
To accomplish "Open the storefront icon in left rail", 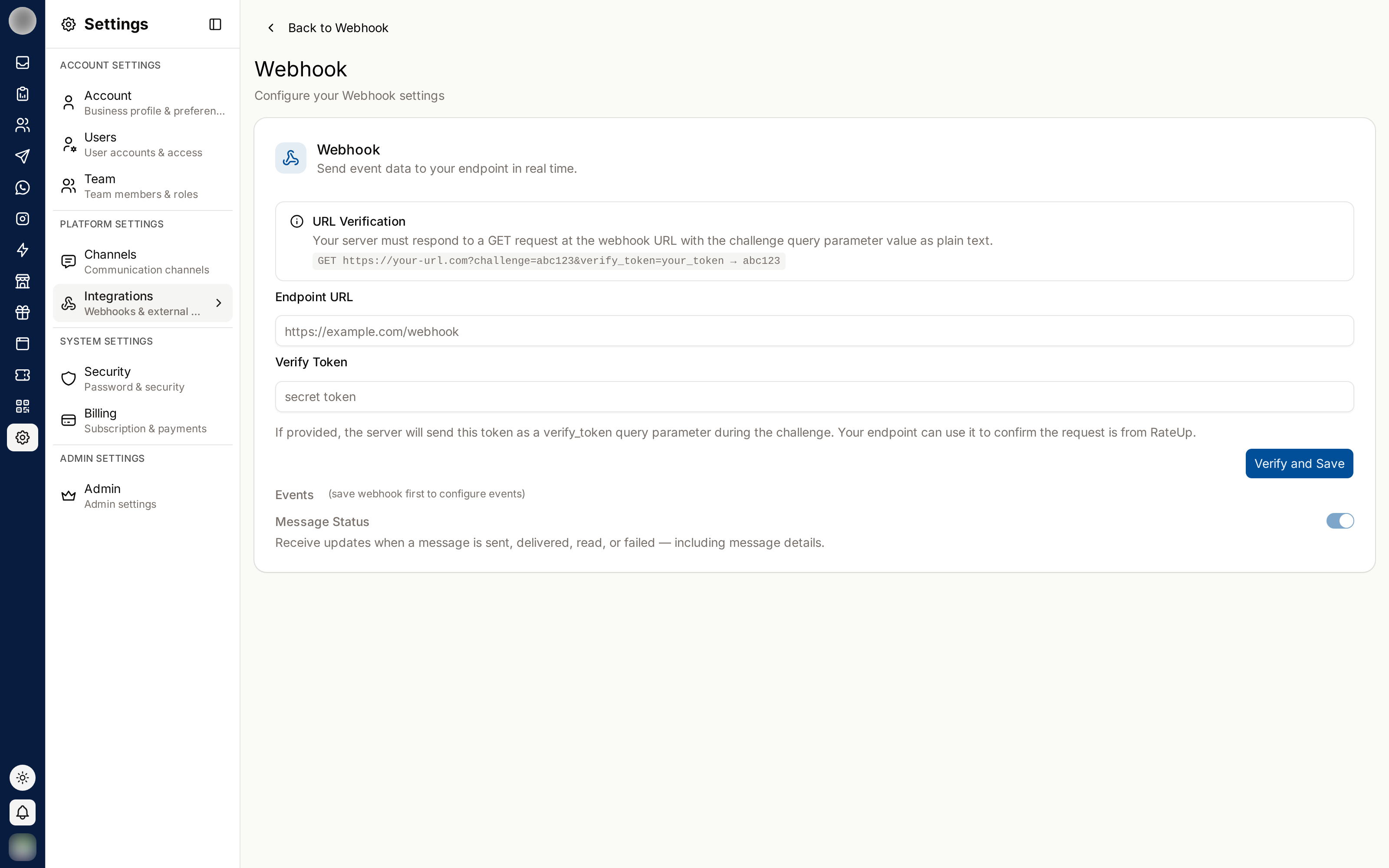I will click(23, 281).
